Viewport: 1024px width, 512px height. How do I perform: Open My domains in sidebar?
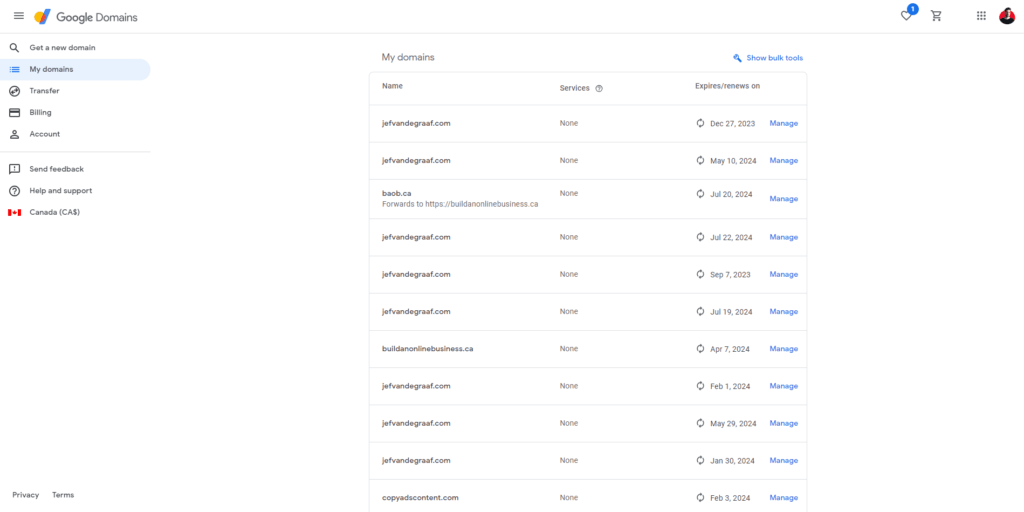pyautogui.click(x=75, y=69)
